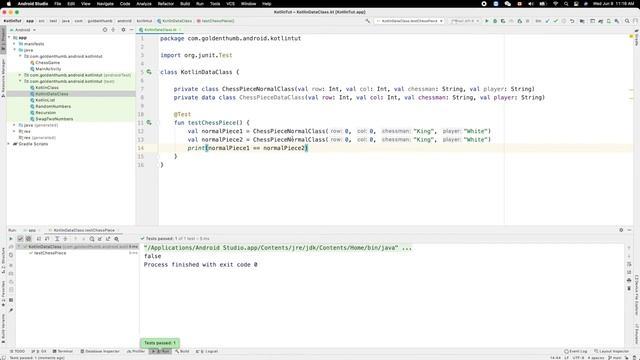This screenshot has height=360, width=640.
Task: Collapse the KotlinDataClass test results node
Action: (19, 247)
